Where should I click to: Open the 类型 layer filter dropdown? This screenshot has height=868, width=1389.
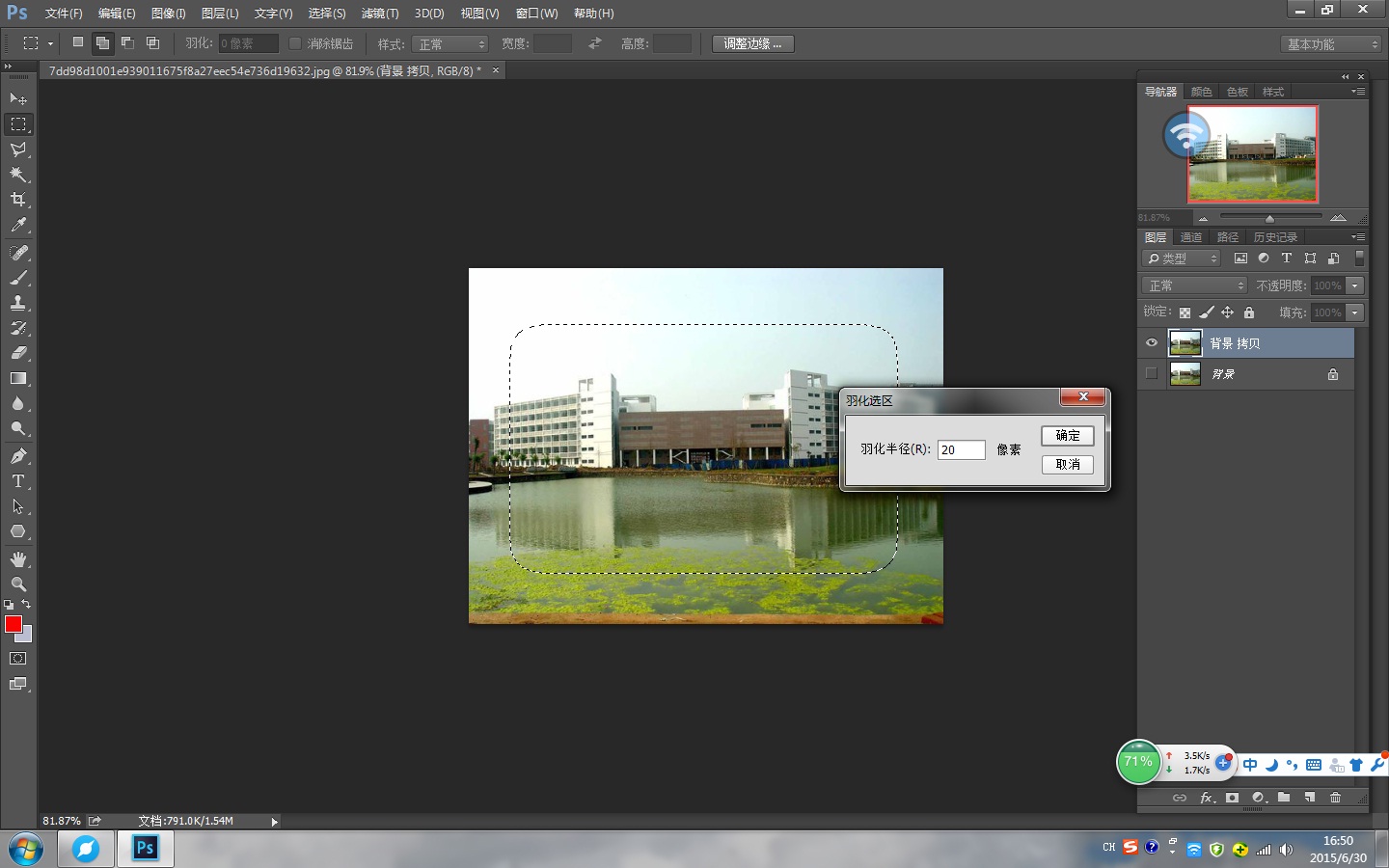[1182, 258]
